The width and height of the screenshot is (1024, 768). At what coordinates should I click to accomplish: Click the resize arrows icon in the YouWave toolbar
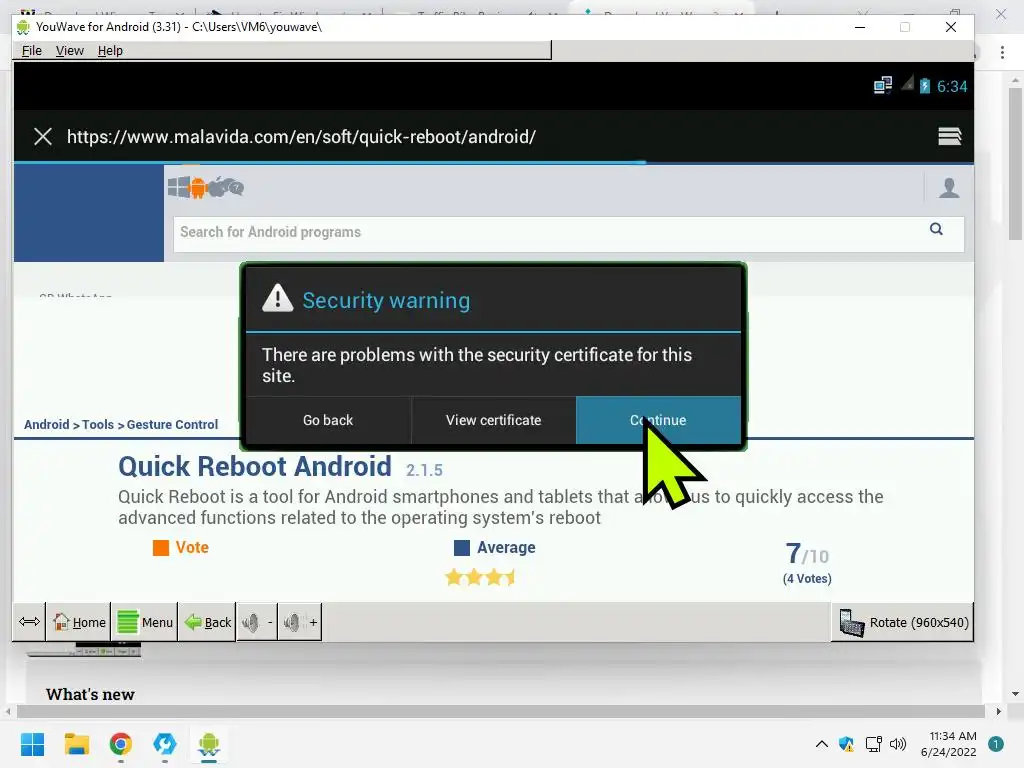tap(29, 622)
